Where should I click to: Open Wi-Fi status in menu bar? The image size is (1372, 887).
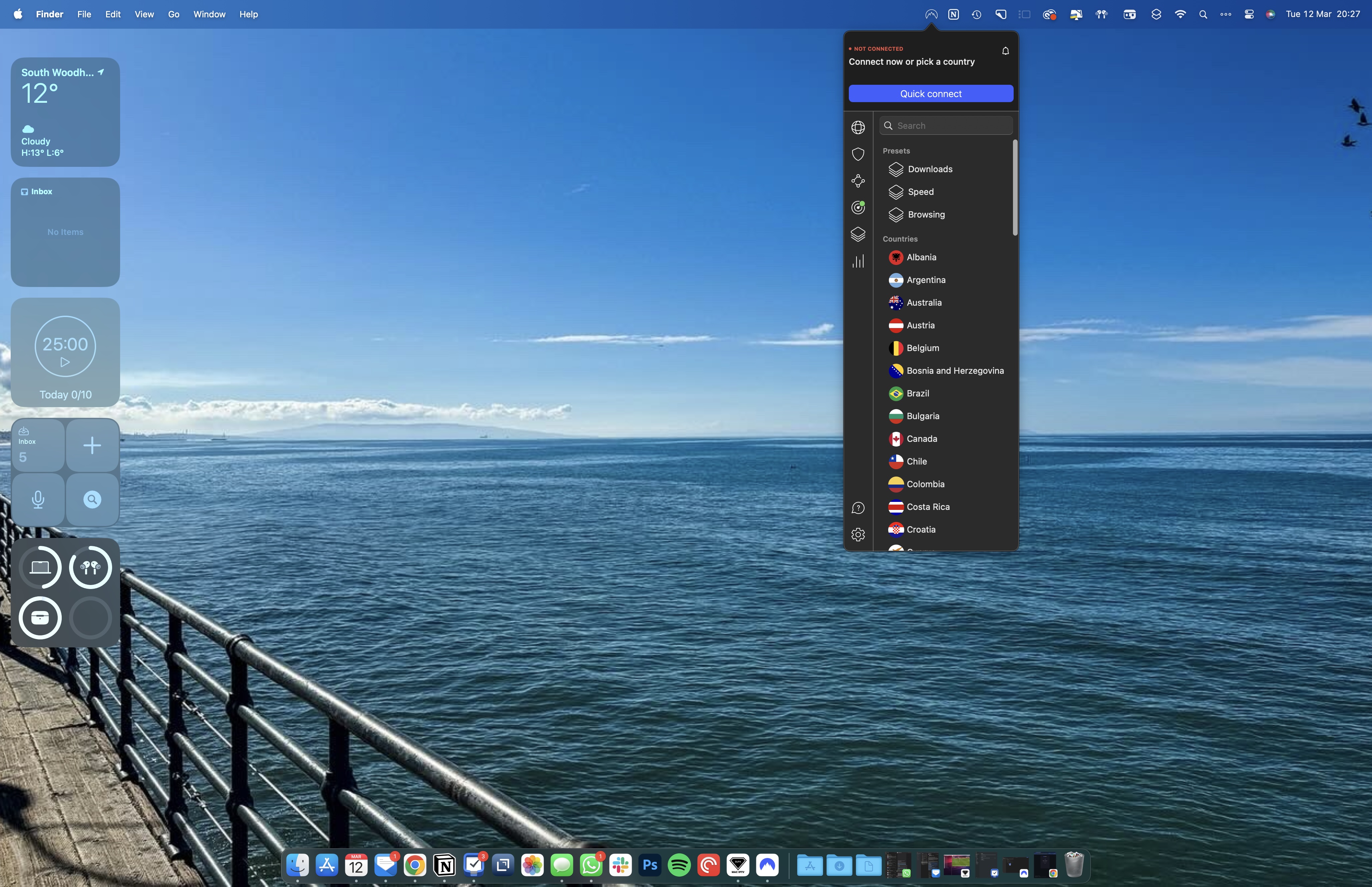1180,14
